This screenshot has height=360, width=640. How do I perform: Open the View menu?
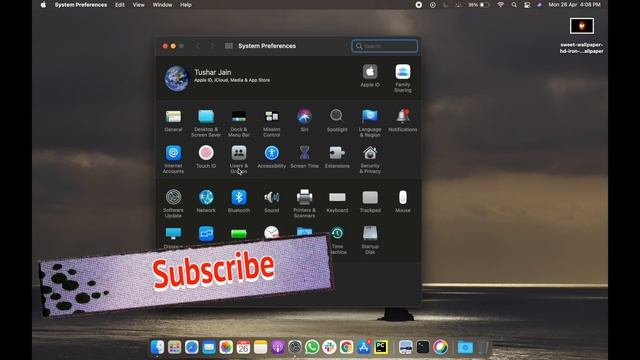click(138, 5)
